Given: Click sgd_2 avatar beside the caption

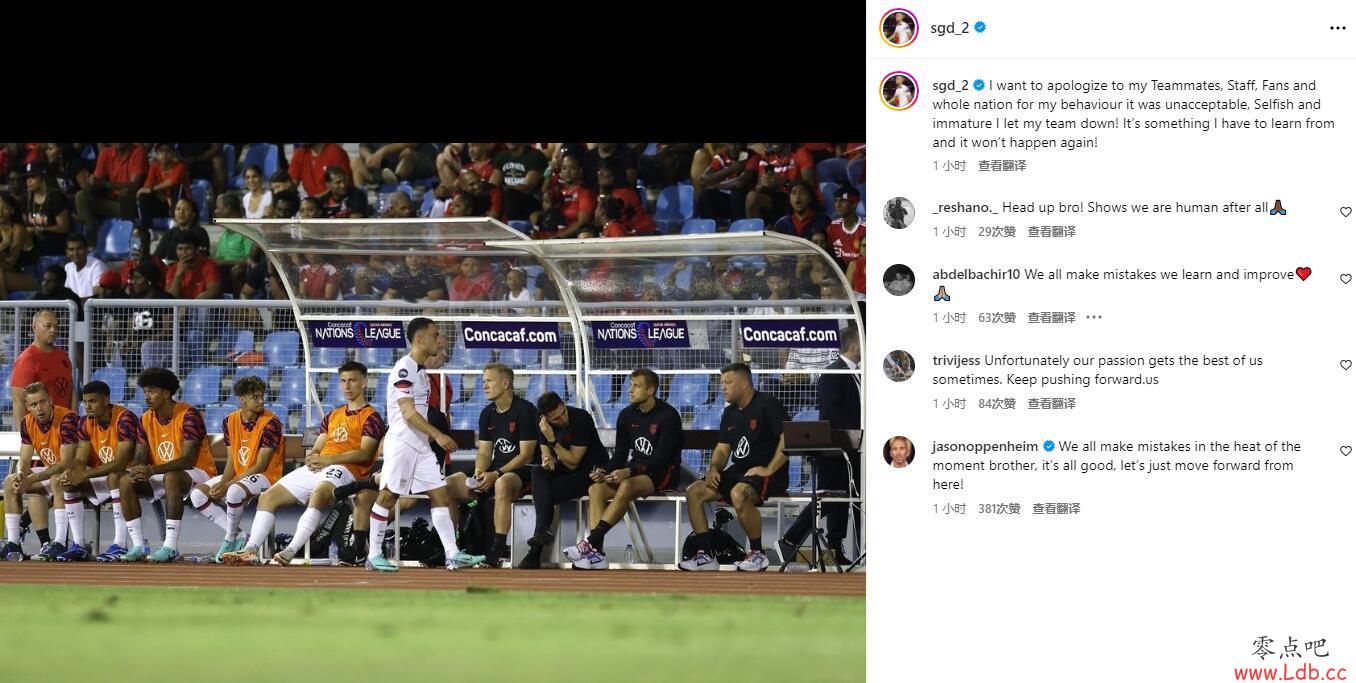Looking at the screenshot, I should tap(899, 91).
